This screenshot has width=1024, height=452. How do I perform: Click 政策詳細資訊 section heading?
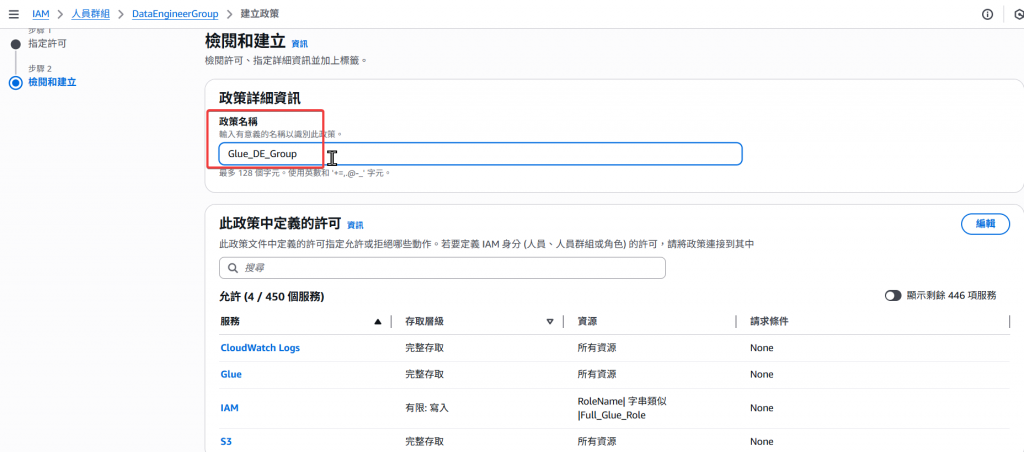click(260, 99)
